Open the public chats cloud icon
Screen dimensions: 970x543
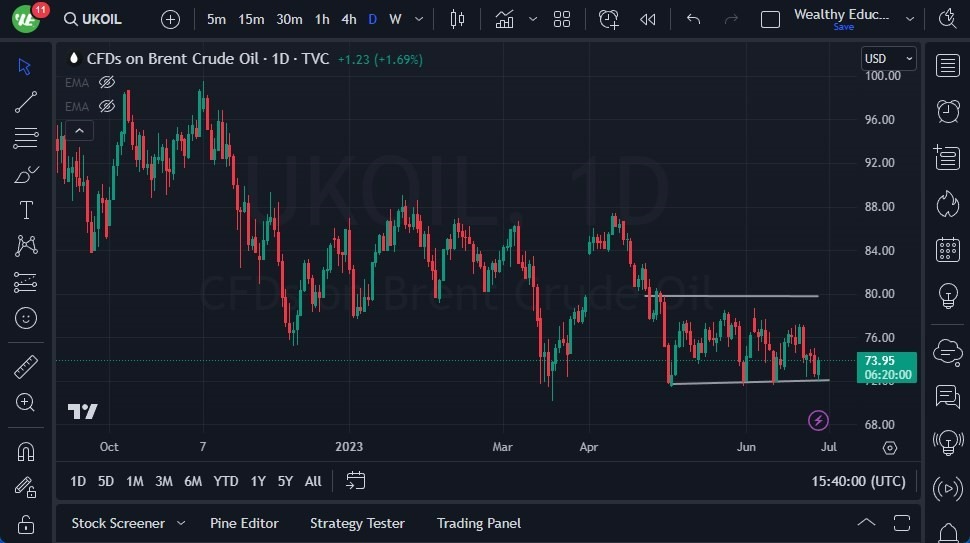[948, 353]
